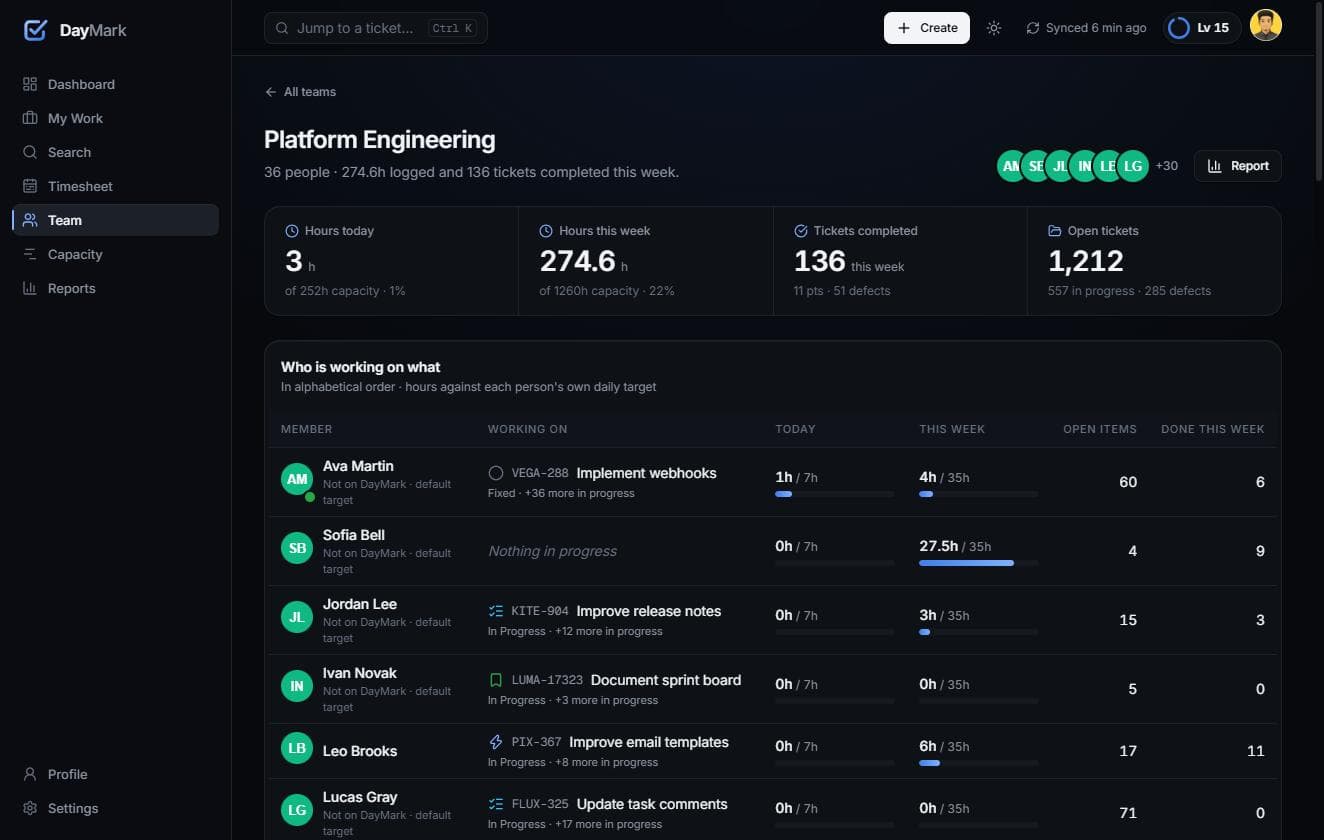This screenshot has height=840, width=1324.
Task: Click the LG avatar in team header
Action: tap(1132, 166)
